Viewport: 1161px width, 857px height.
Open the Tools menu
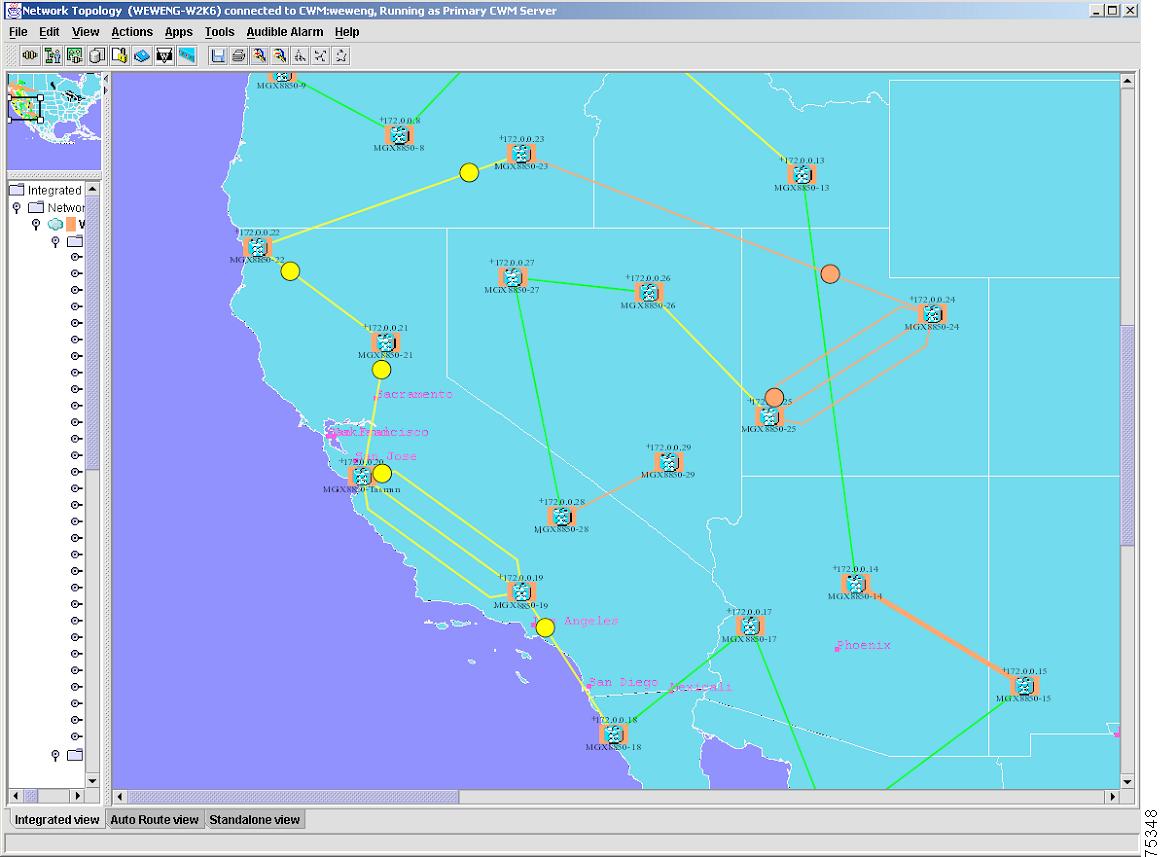click(219, 32)
